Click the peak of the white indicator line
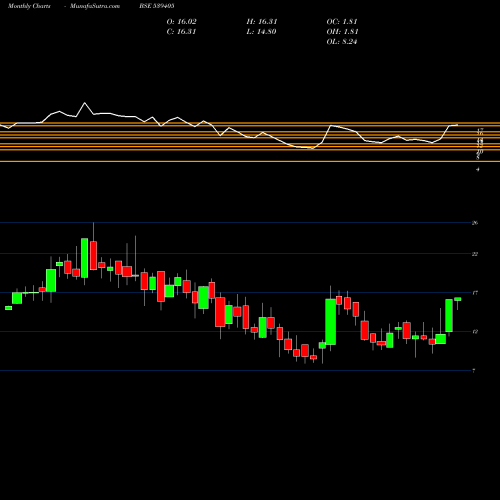This screenshot has width=500, height=500. point(84,103)
